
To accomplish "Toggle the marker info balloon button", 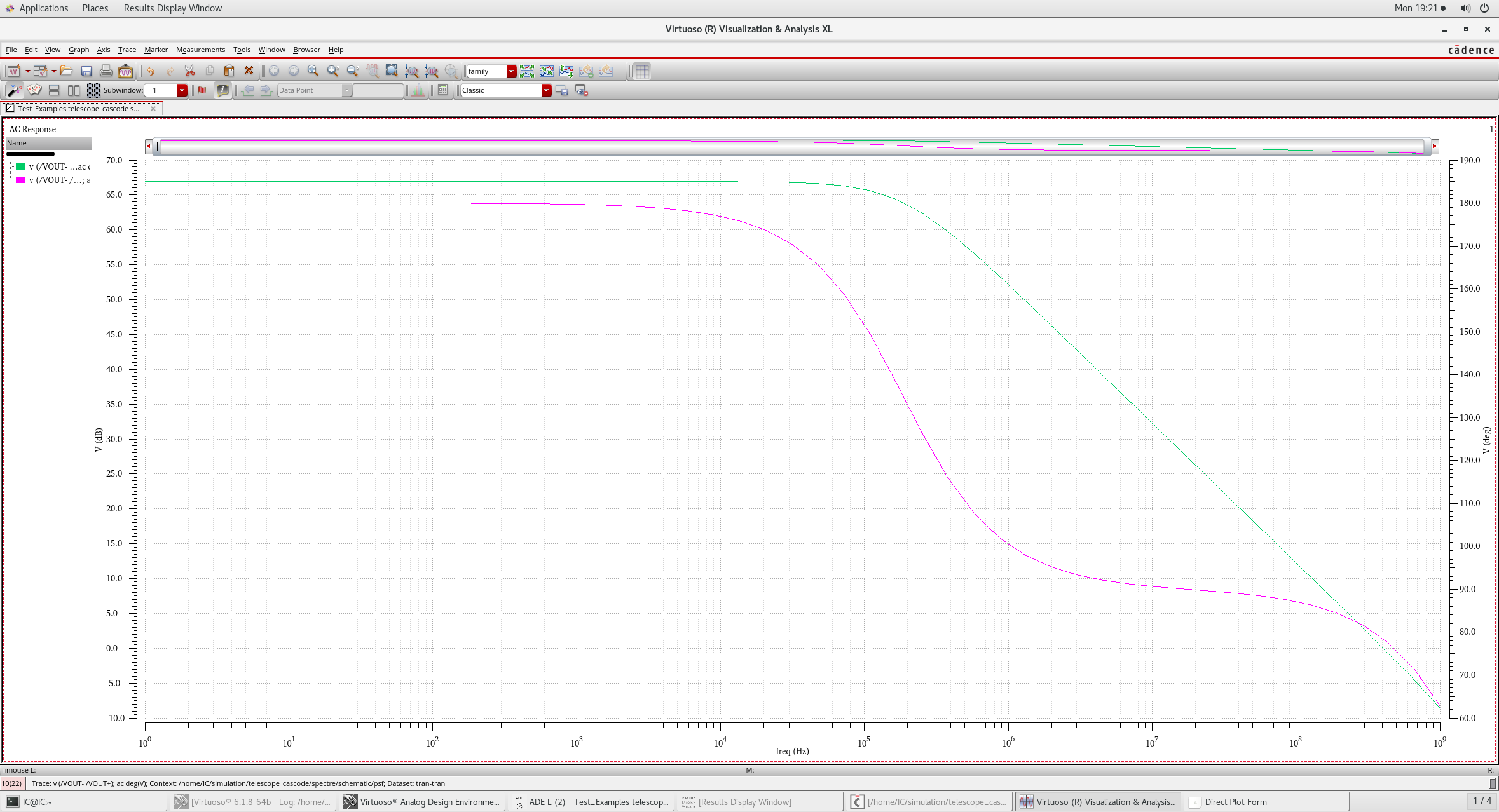I will tap(222, 90).
